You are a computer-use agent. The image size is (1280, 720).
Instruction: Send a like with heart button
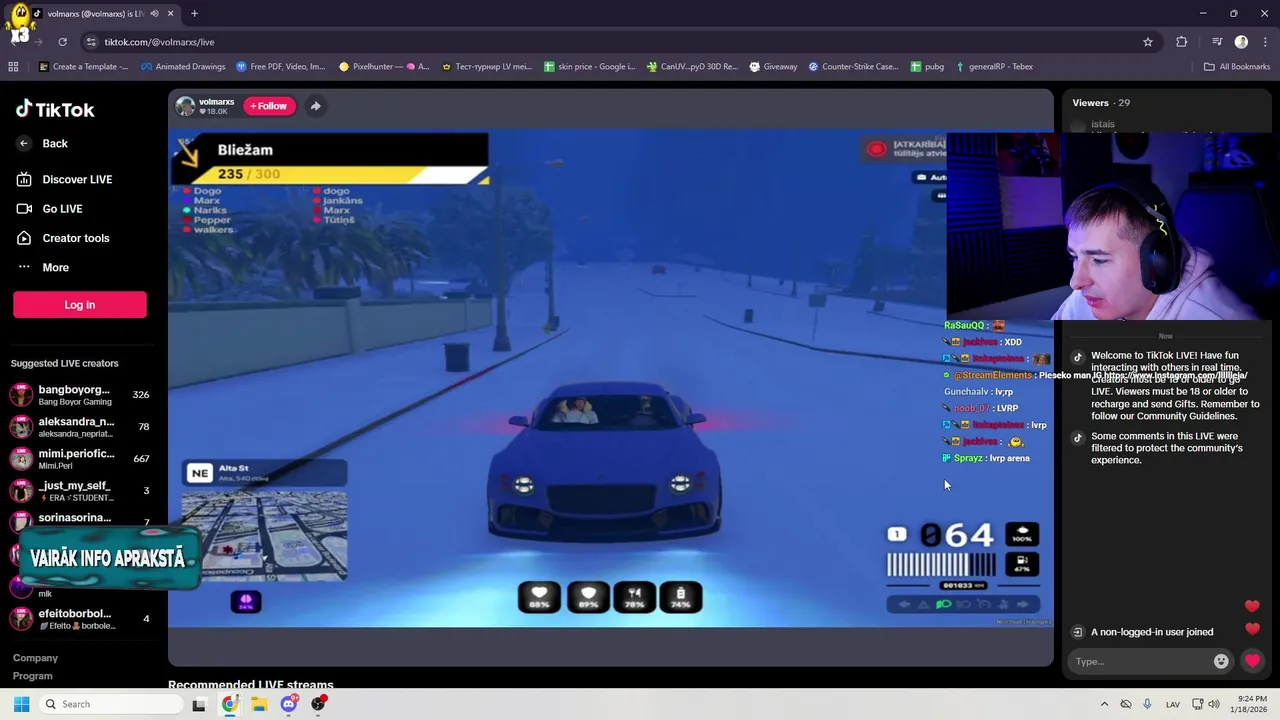pyautogui.click(x=1252, y=661)
